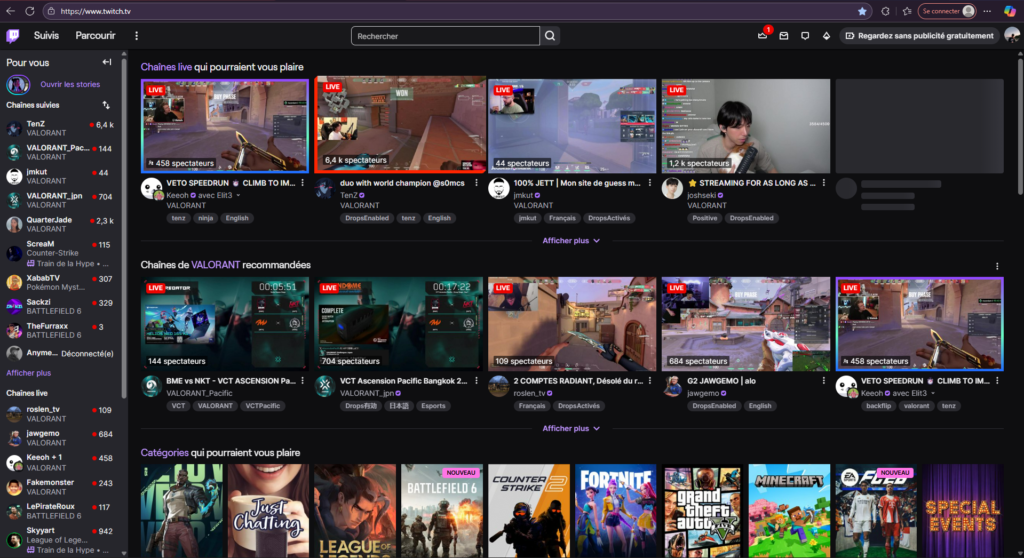Open the Just Chatting category cover
The width and height of the screenshot is (1024, 558).
point(268,511)
